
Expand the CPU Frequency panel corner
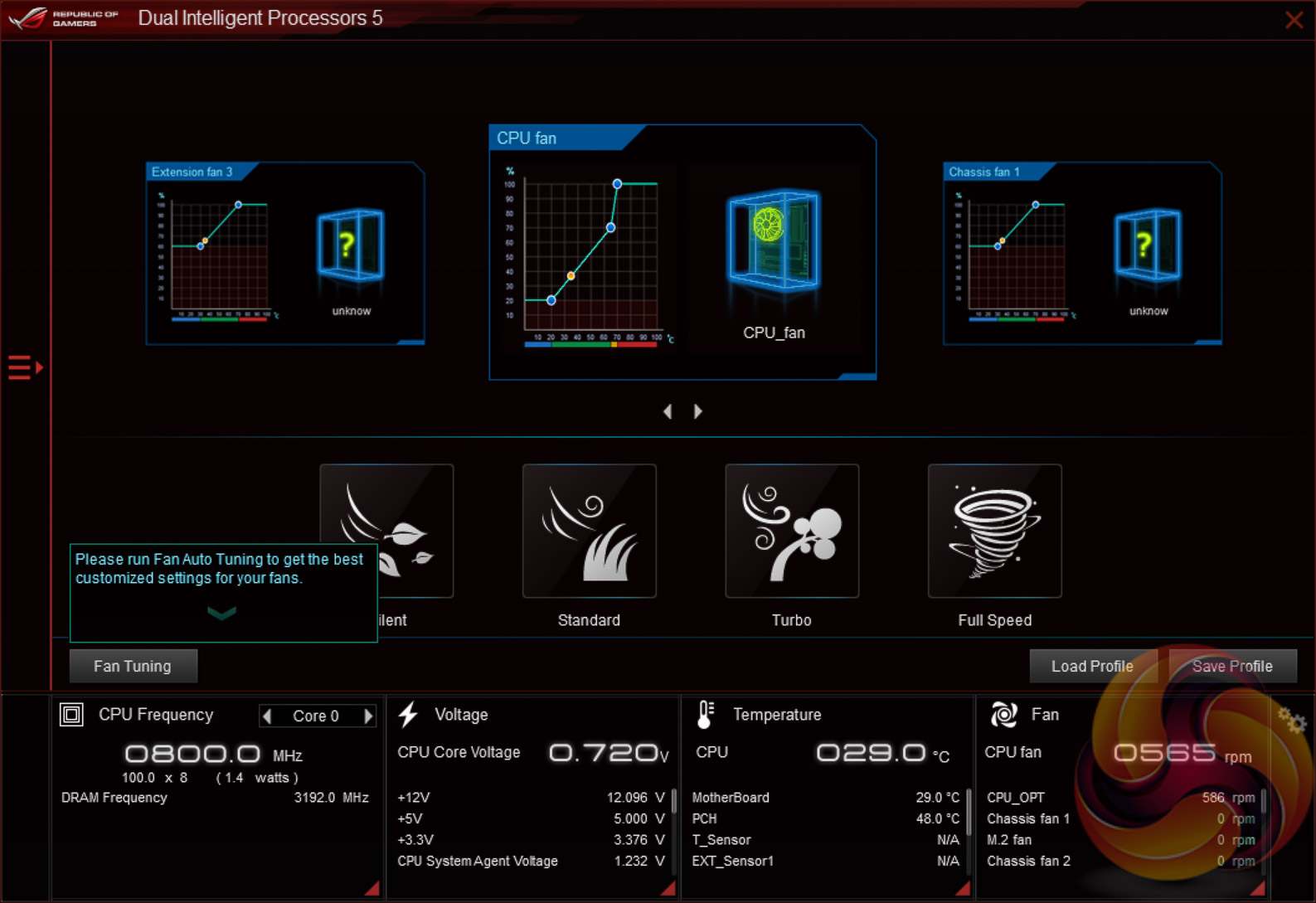(x=372, y=888)
